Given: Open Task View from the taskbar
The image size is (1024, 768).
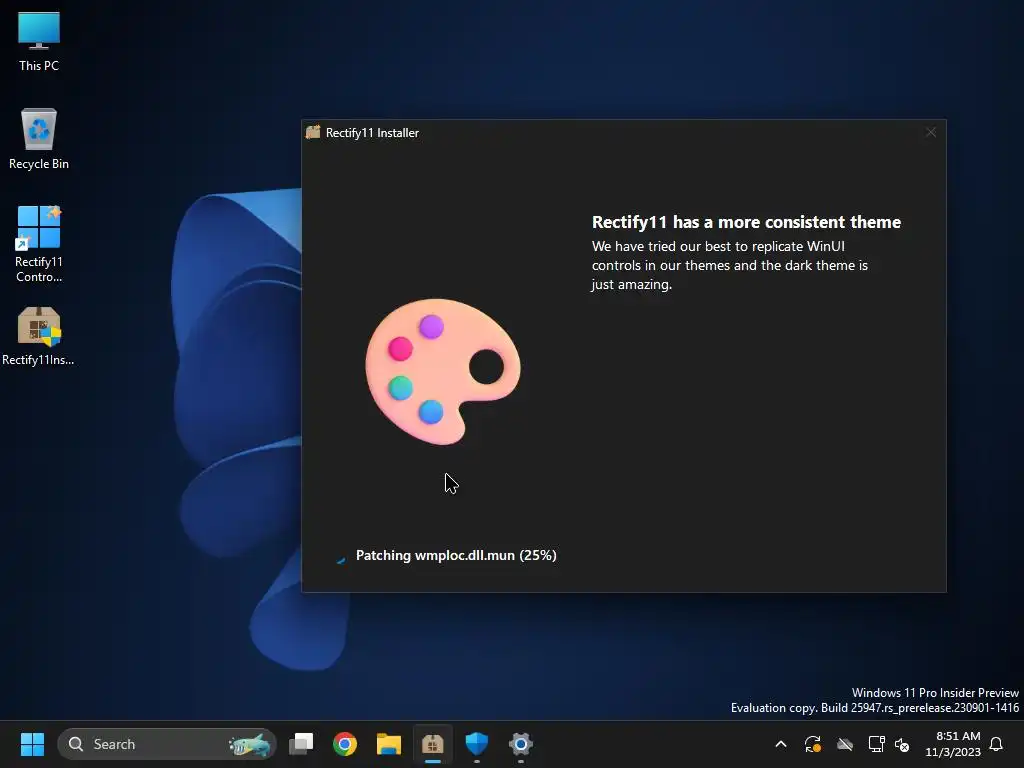Looking at the screenshot, I should point(301,744).
